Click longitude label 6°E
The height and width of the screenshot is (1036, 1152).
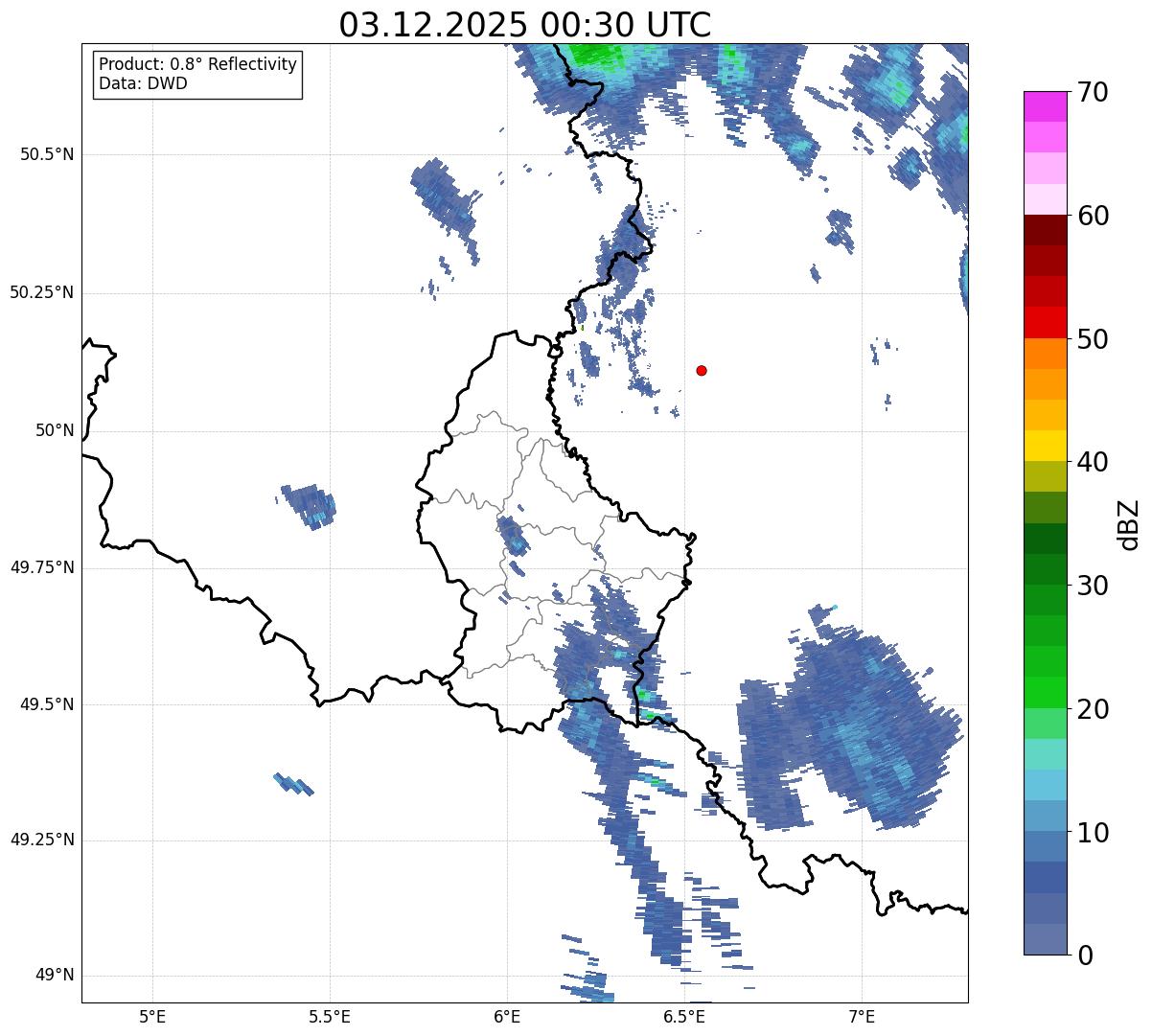507,1016
